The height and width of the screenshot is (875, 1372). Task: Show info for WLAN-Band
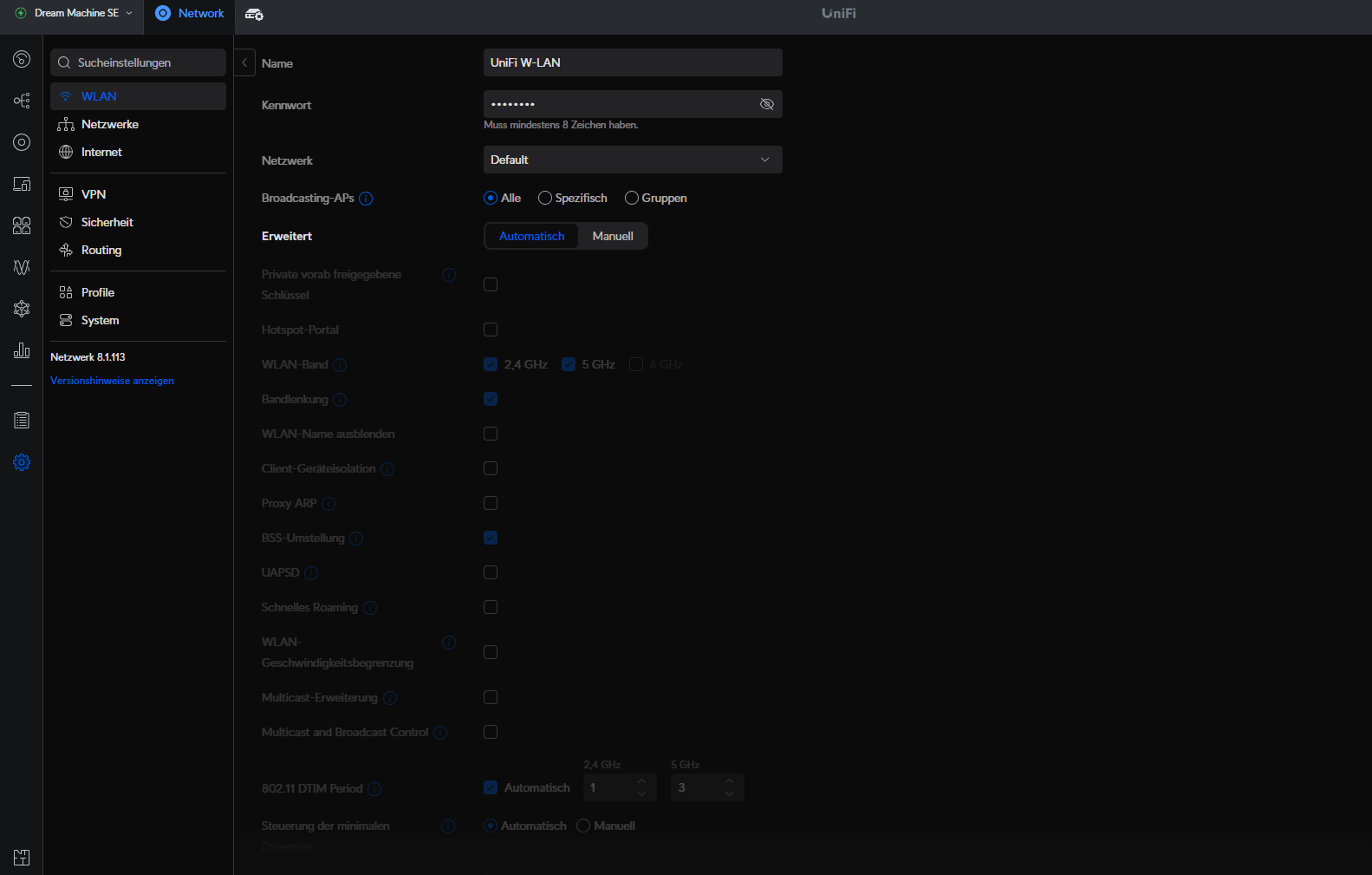coord(340,365)
